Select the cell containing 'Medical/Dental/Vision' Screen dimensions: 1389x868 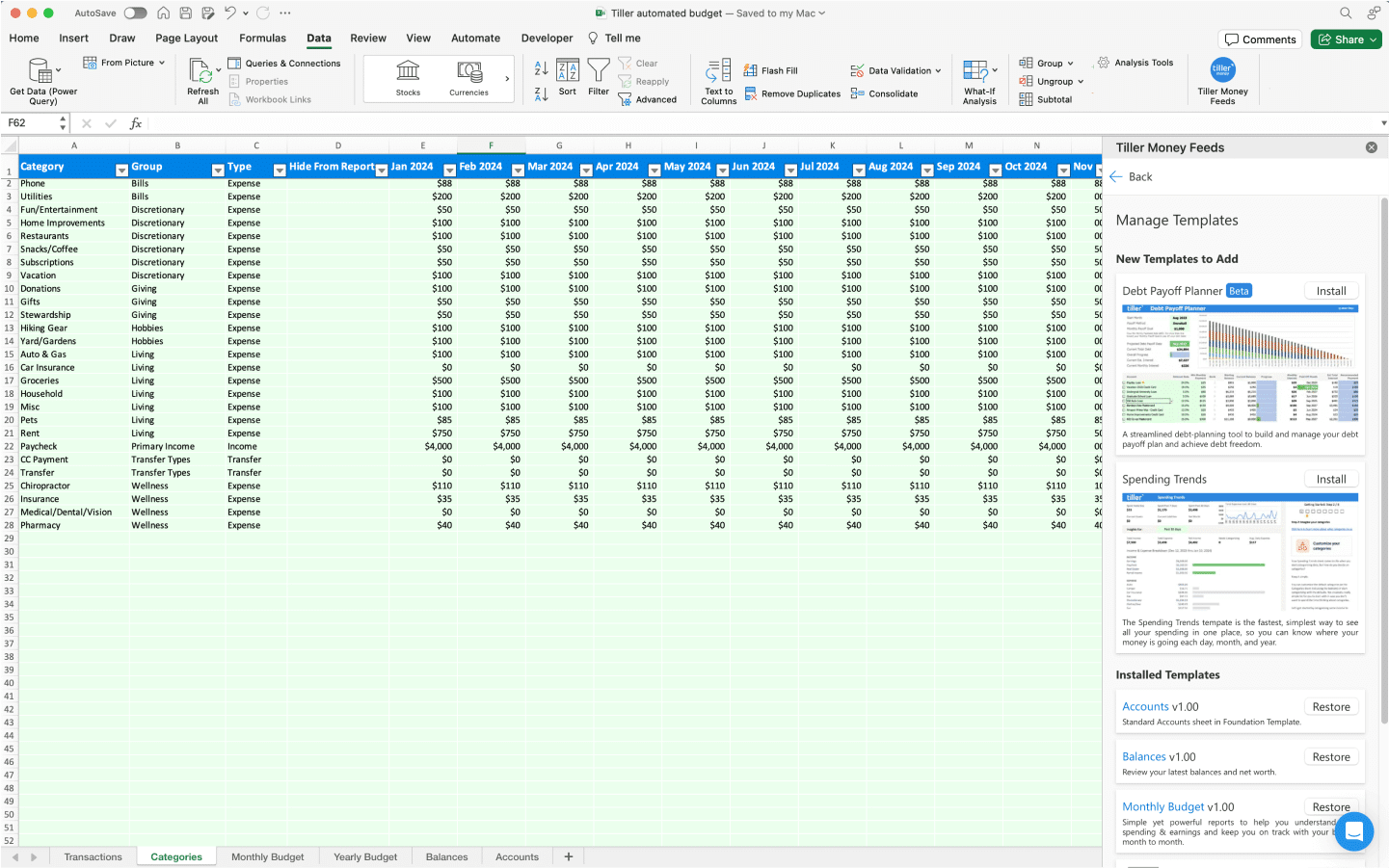(74, 512)
